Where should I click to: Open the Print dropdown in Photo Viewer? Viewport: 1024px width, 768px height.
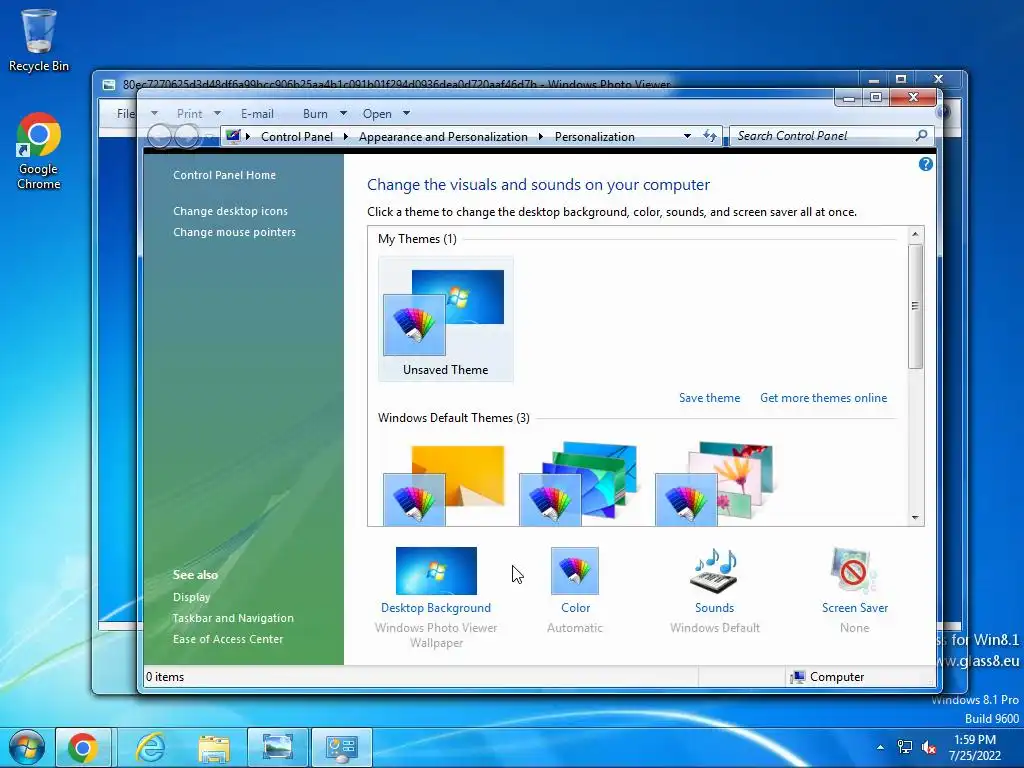217,114
